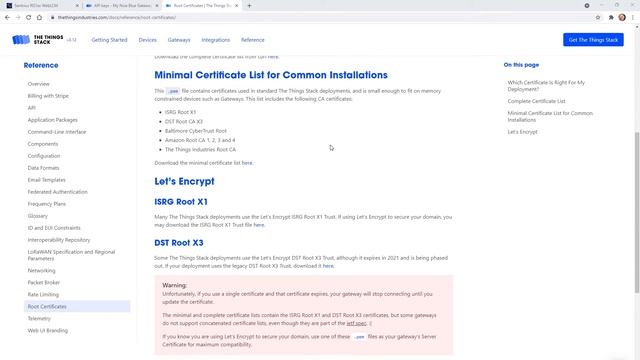Click the browser back arrow

click(x=7, y=18)
